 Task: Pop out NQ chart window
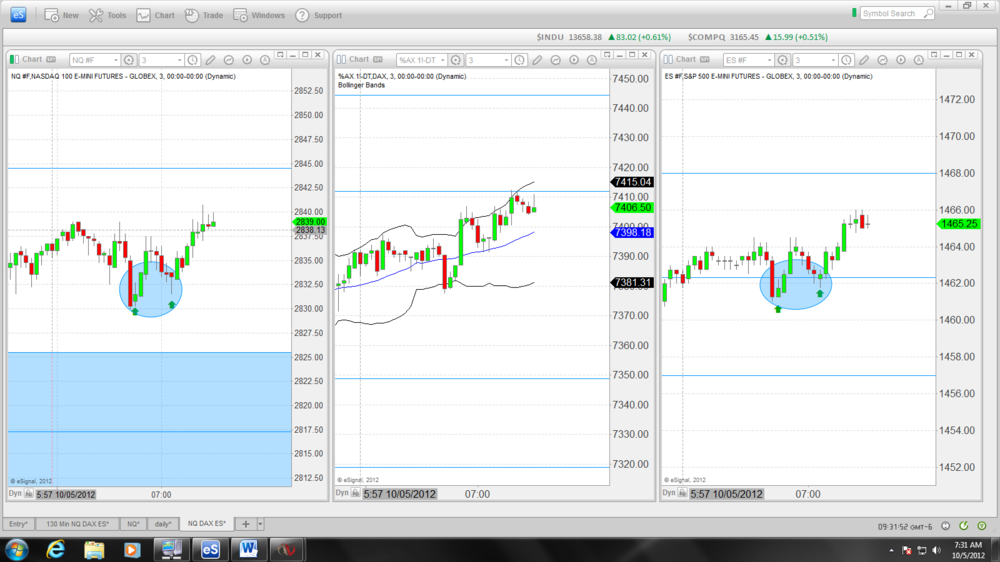click(x=280, y=55)
